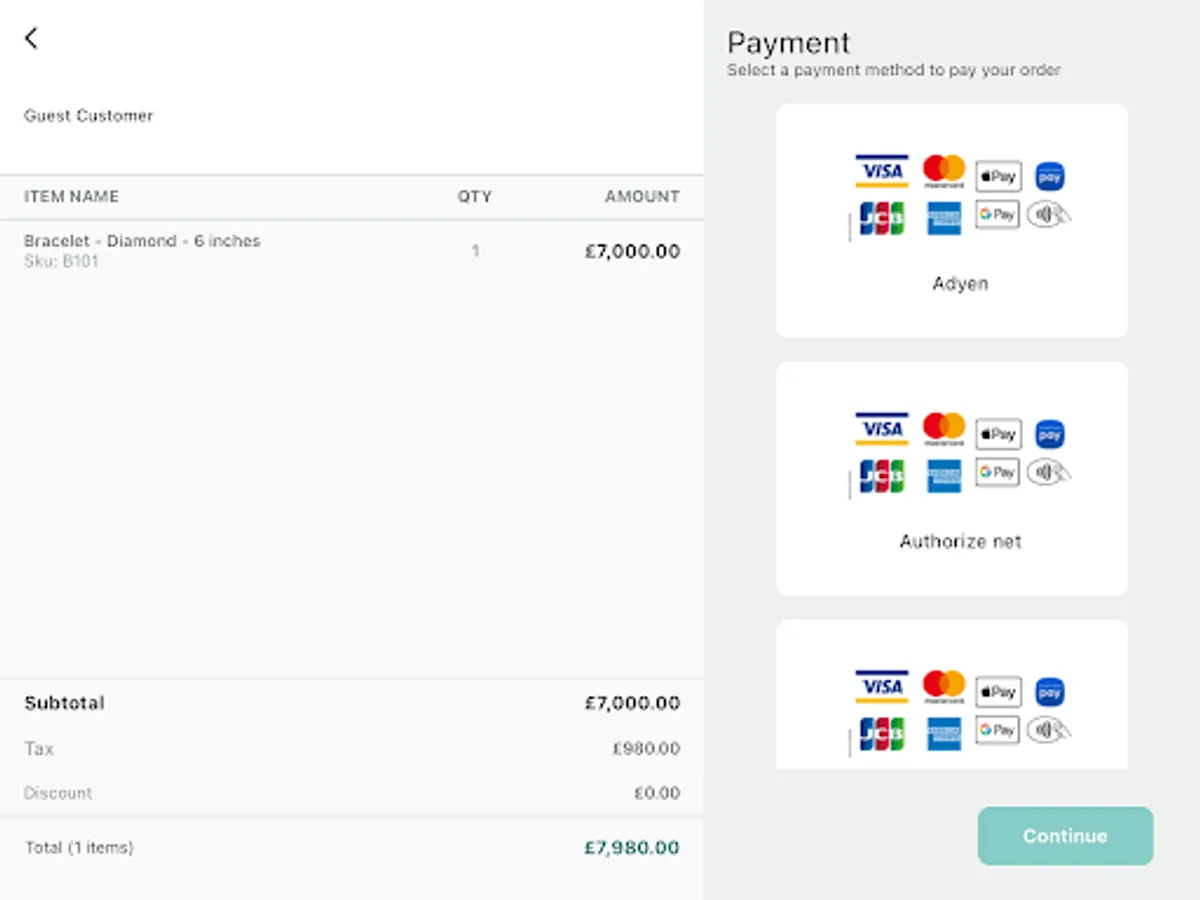Click American Express logo in Authorize net card
The image size is (1200, 900).
pyautogui.click(x=943, y=476)
